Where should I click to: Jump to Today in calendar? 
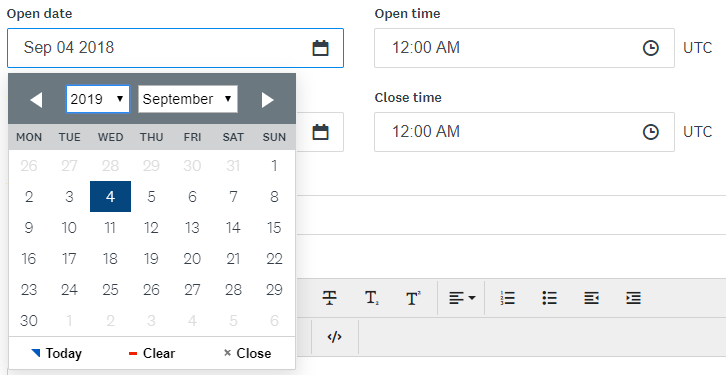tap(56, 354)
